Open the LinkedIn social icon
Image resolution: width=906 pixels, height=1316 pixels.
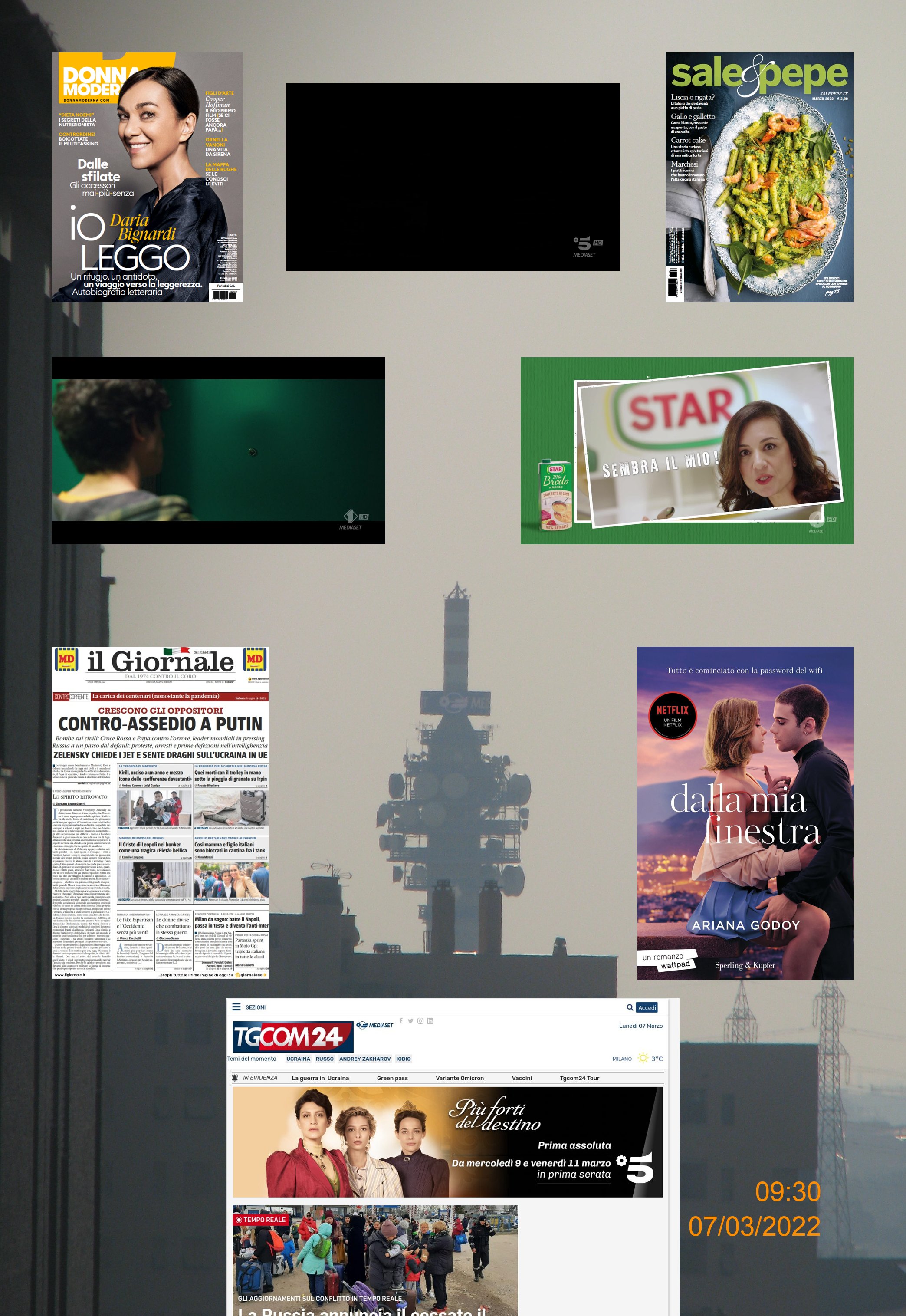point(430,1021)
